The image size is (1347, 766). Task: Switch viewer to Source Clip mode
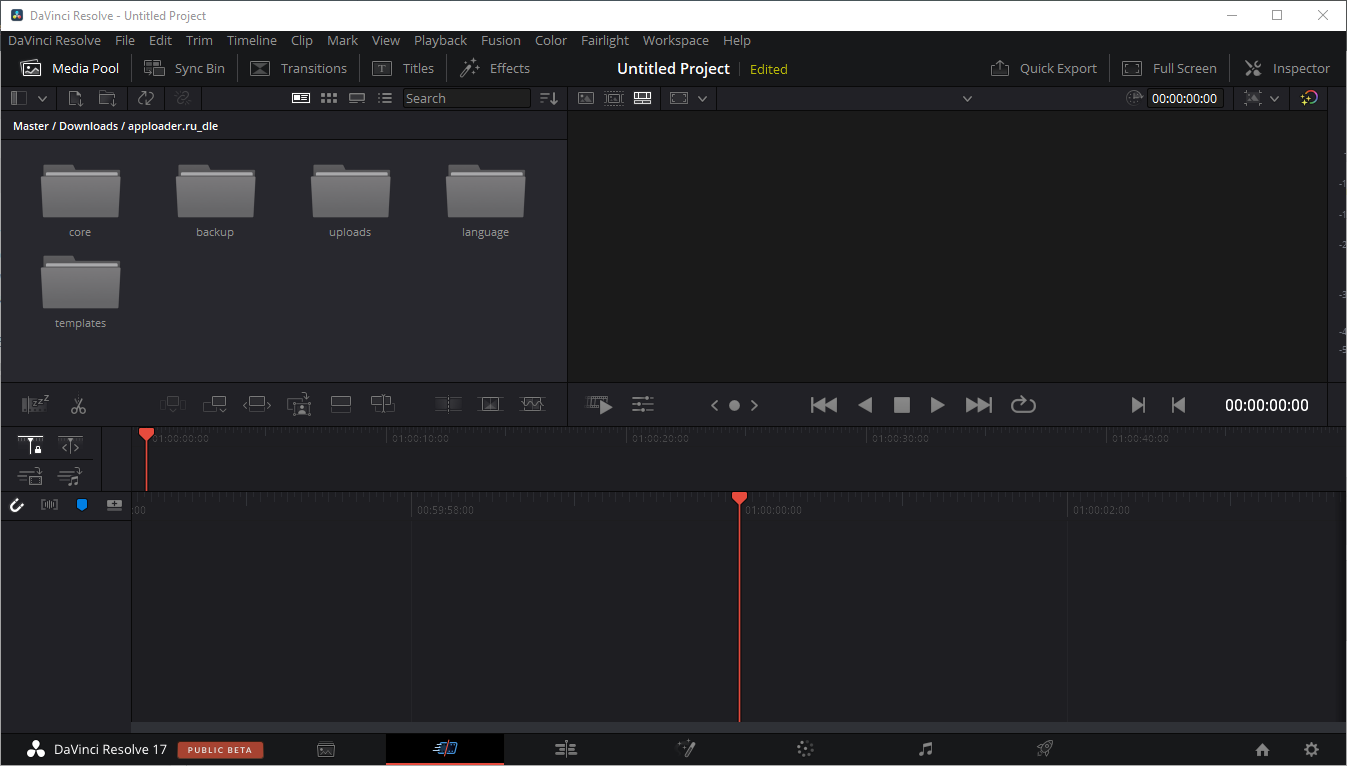(x=586, y=98)
